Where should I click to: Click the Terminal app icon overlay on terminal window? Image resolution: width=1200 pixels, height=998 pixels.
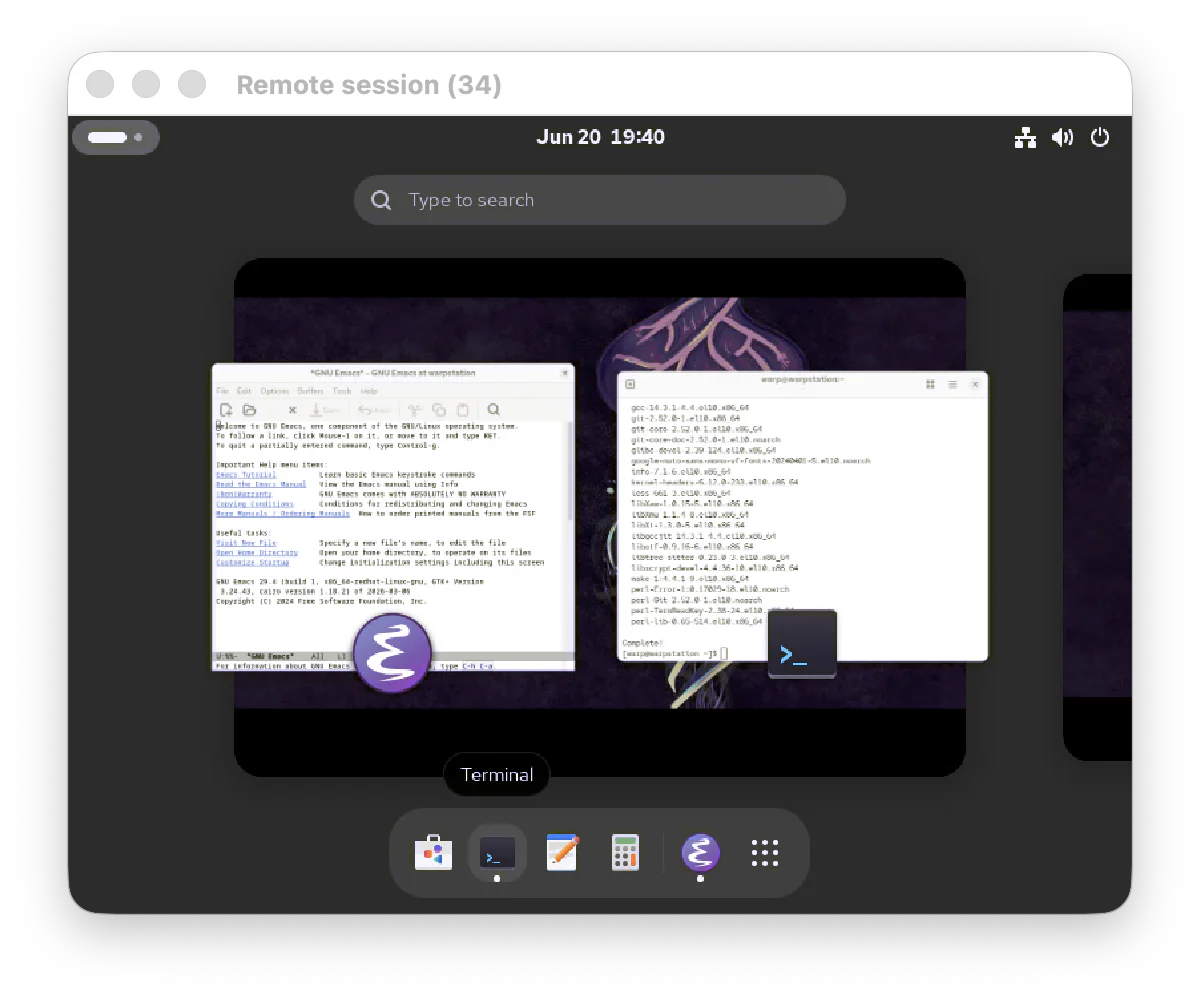pos(802,644)
